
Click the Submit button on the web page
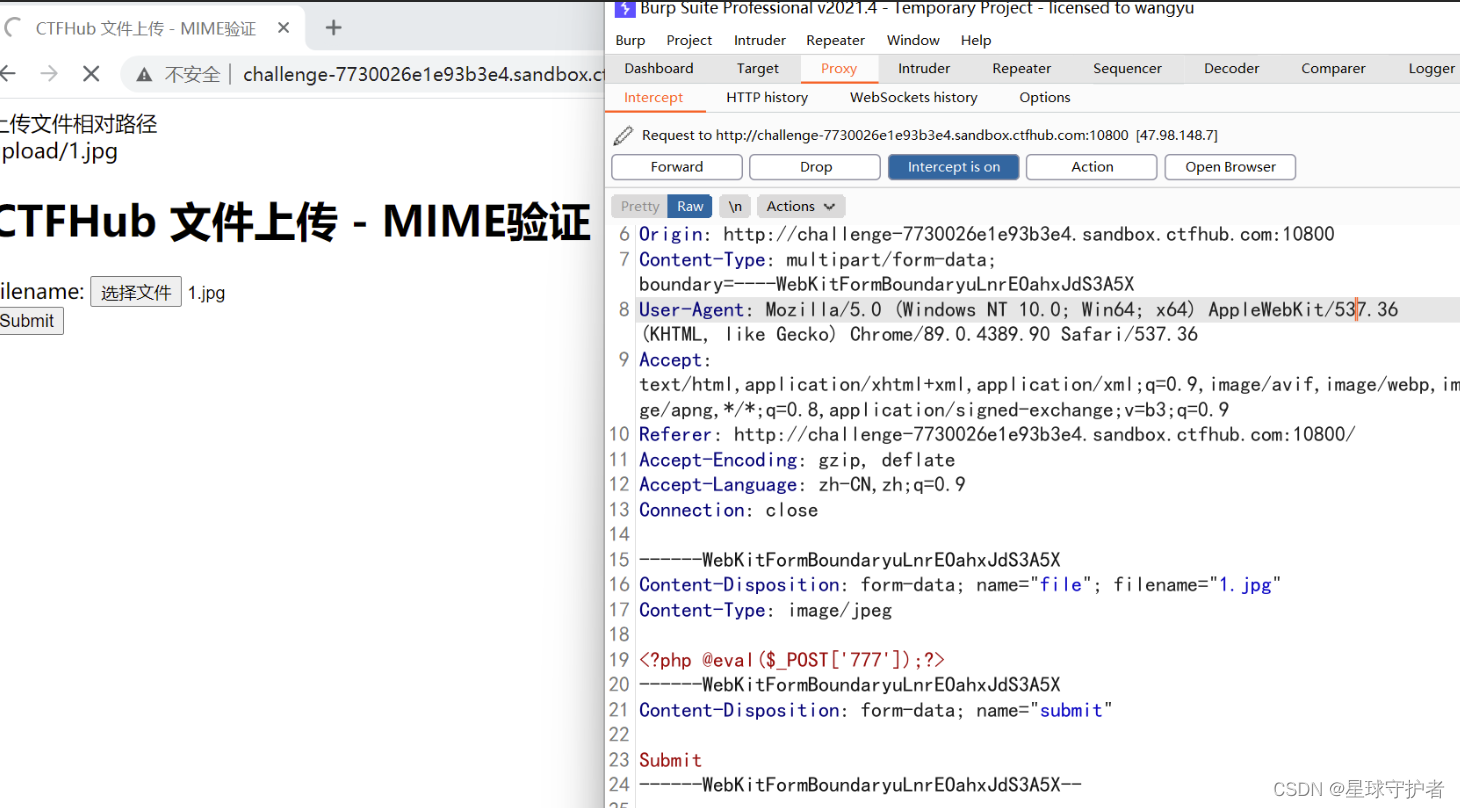(x=29, y=321)
